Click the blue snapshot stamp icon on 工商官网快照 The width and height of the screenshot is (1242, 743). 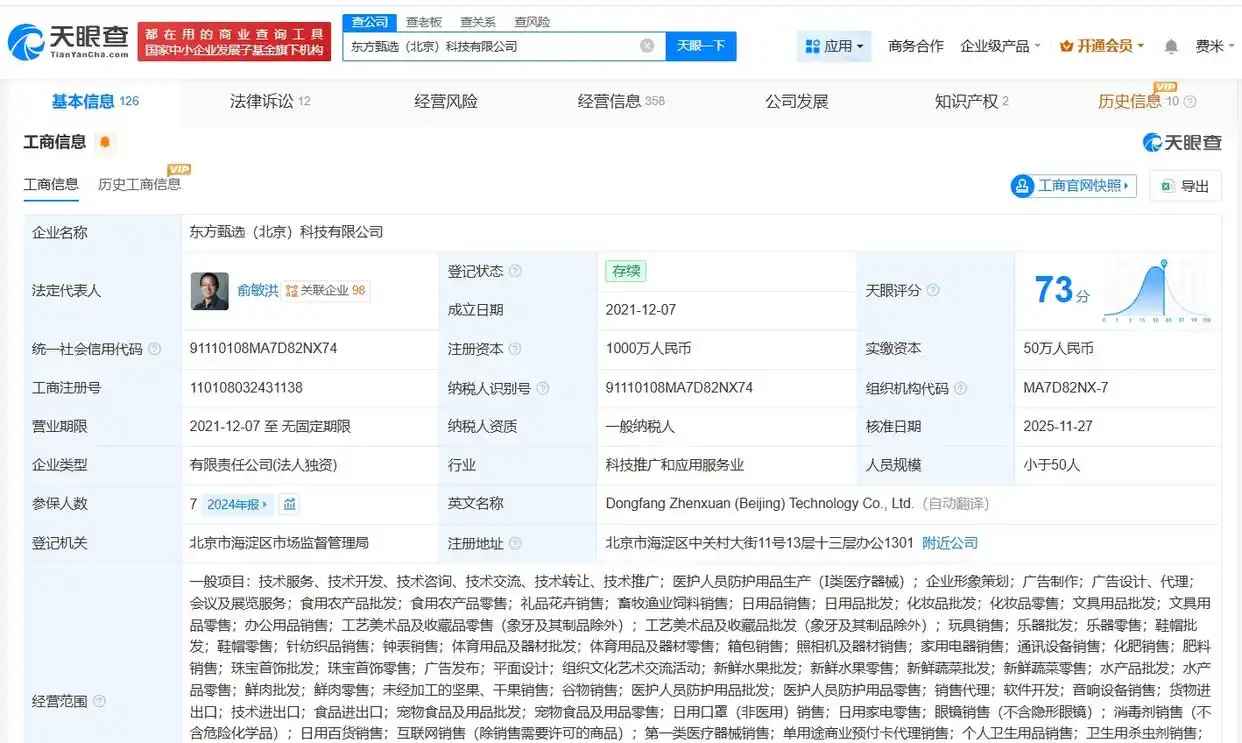1022,186
